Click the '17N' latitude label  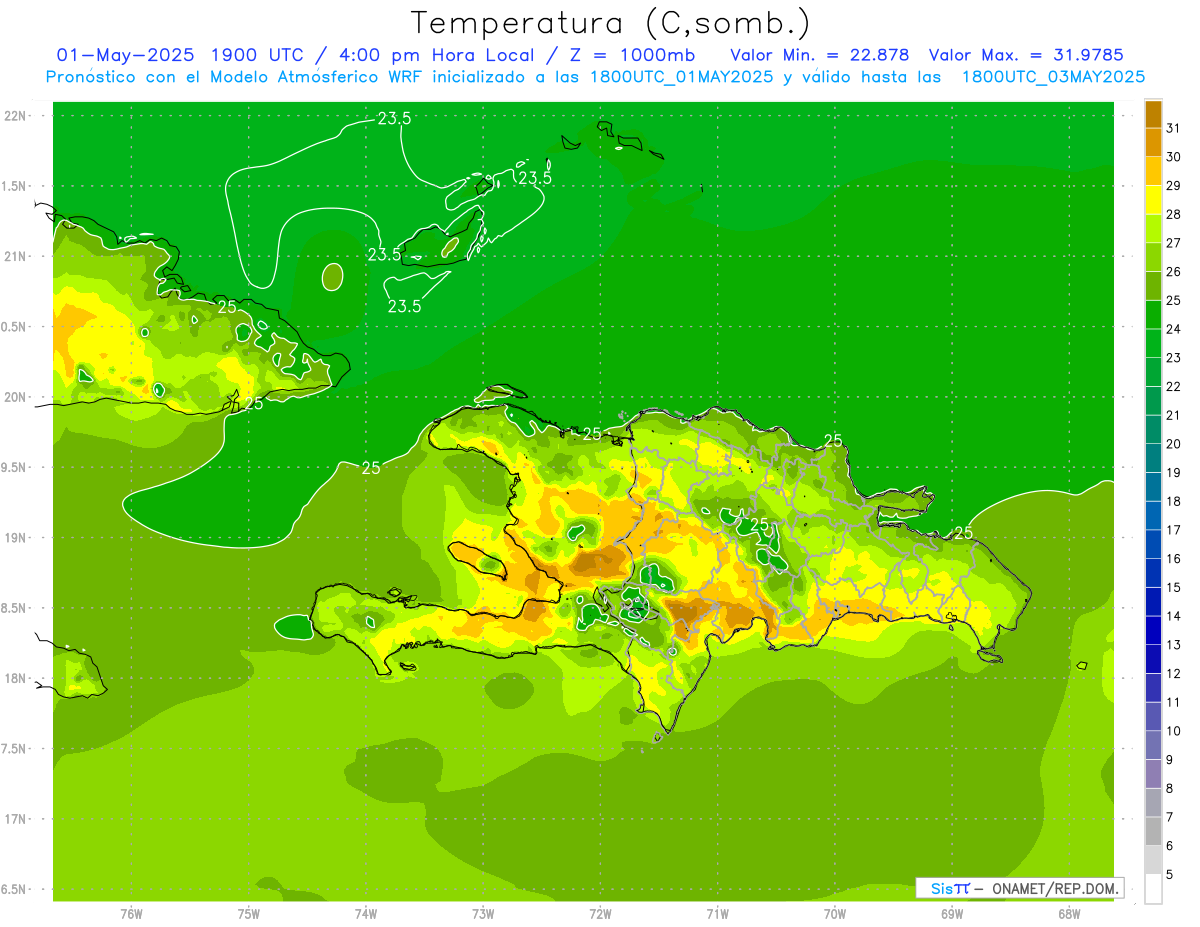coord(16,819)
